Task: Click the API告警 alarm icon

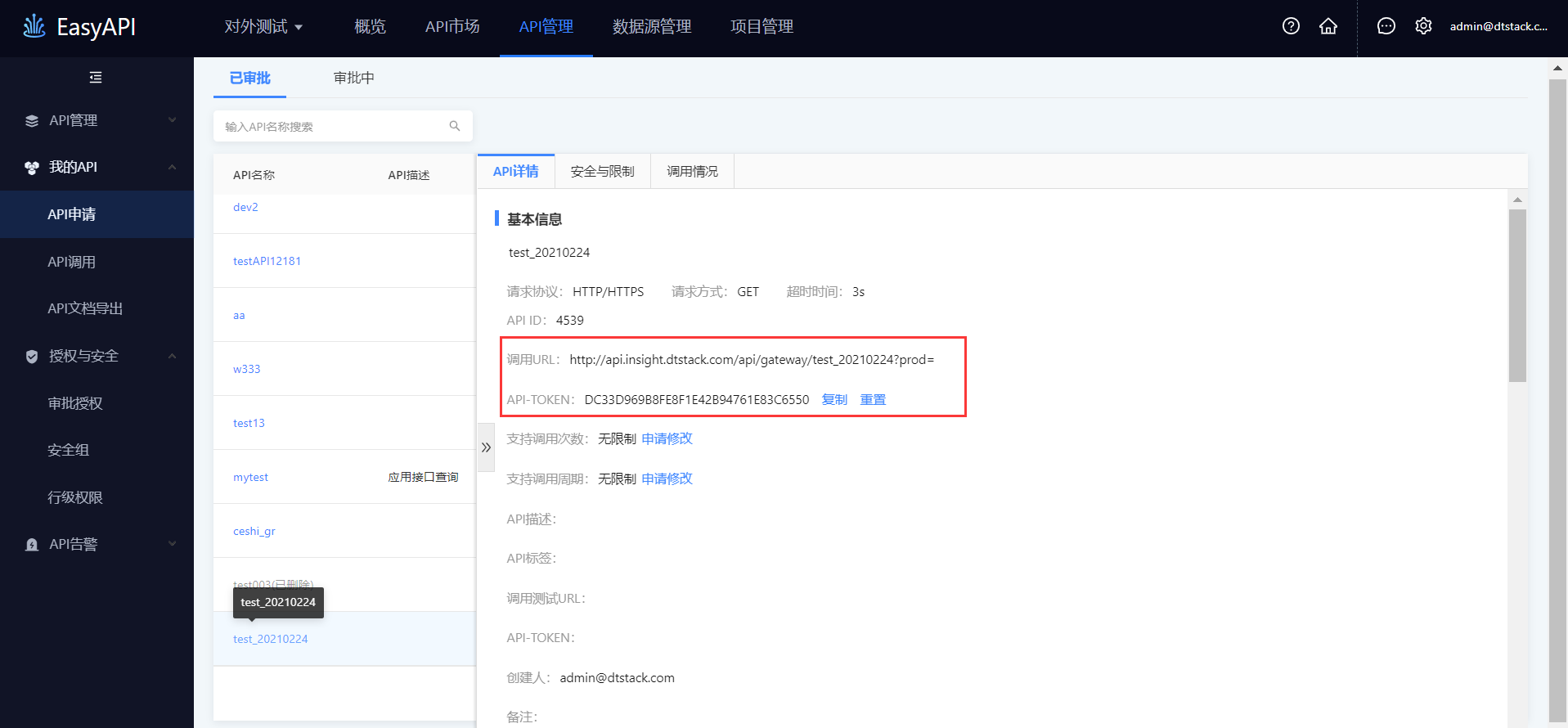Action: click(x=32, y=545)
